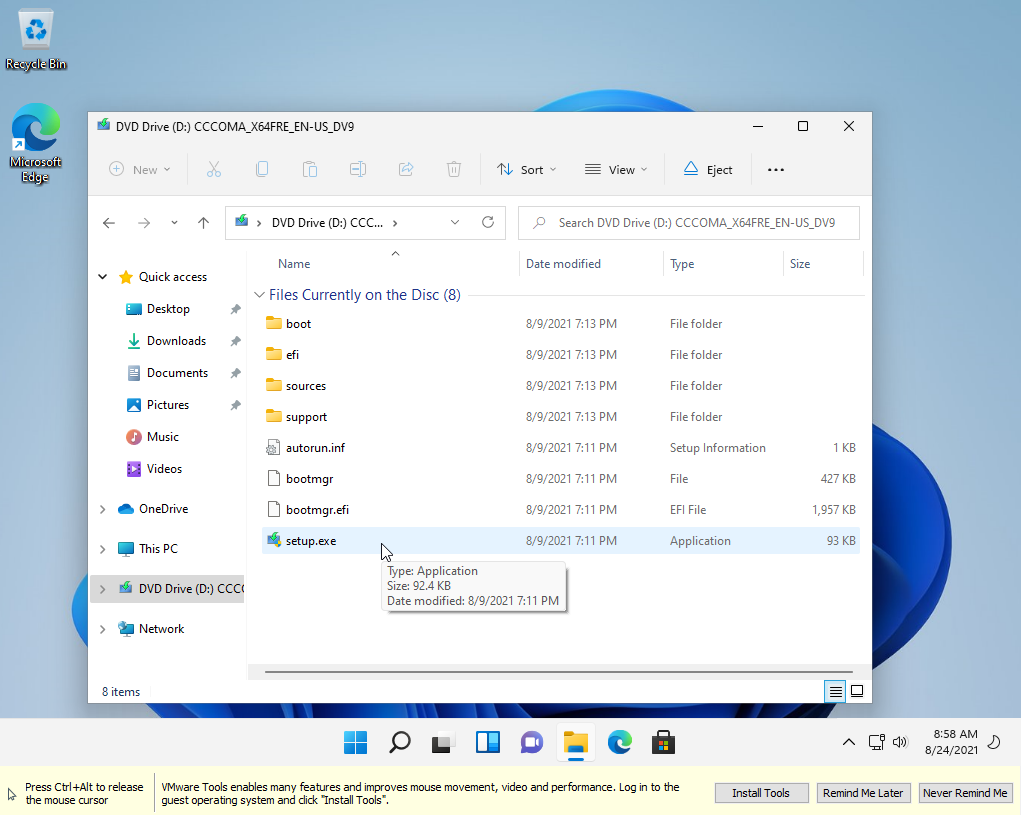Viewport: 1021px width, 815px height.
Task: Open File Explorer on taskbar
Action: click(576, 743)
